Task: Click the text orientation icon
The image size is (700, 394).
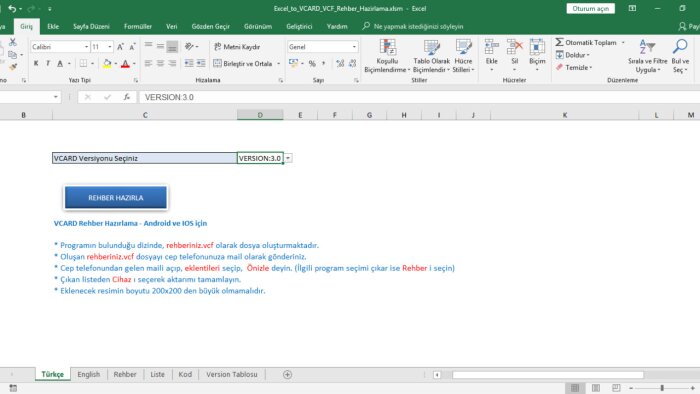Action: pyautogui.click(x=189, y=46)
